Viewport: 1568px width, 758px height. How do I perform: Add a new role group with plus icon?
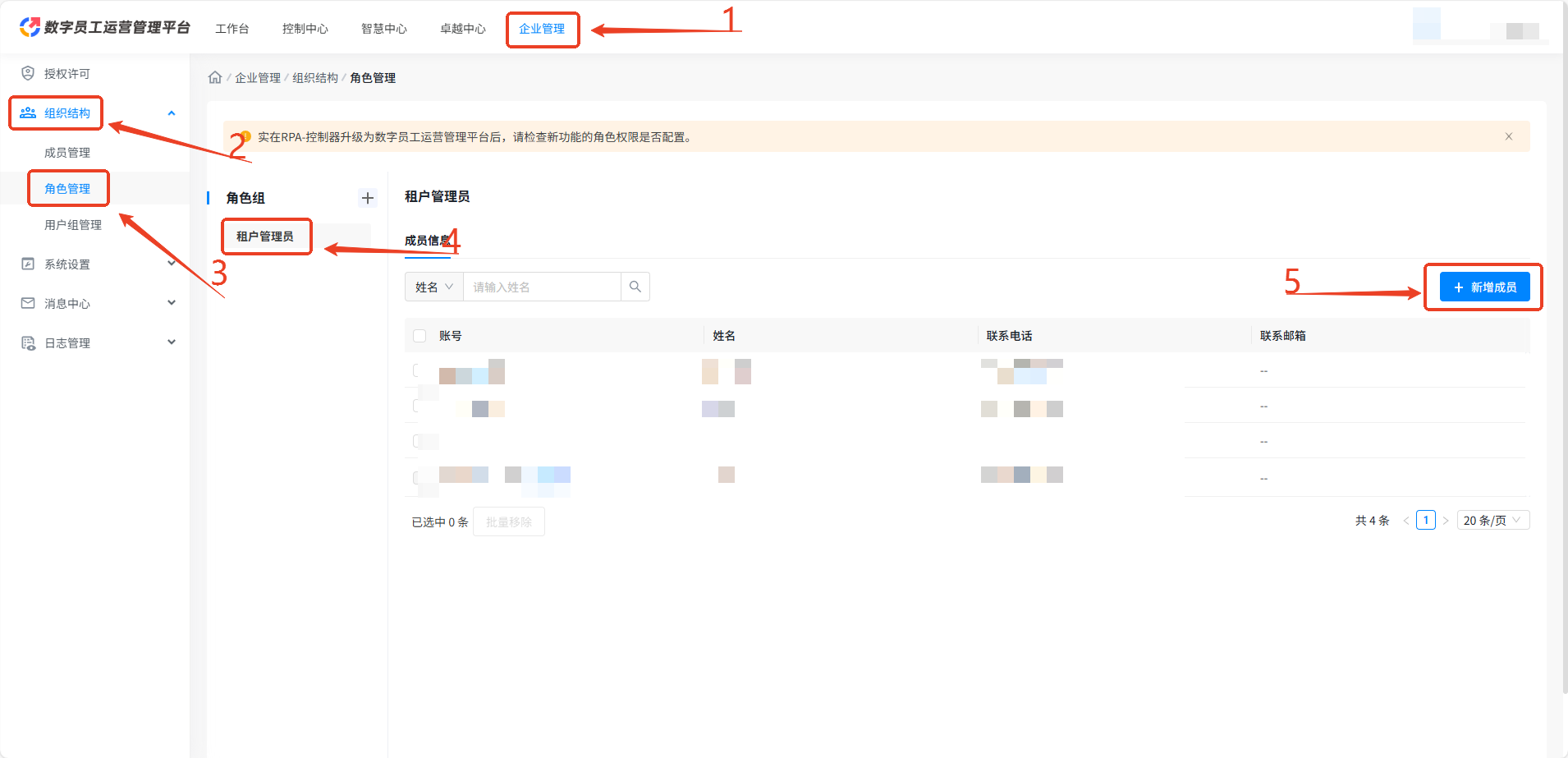[x=368, y=198]
